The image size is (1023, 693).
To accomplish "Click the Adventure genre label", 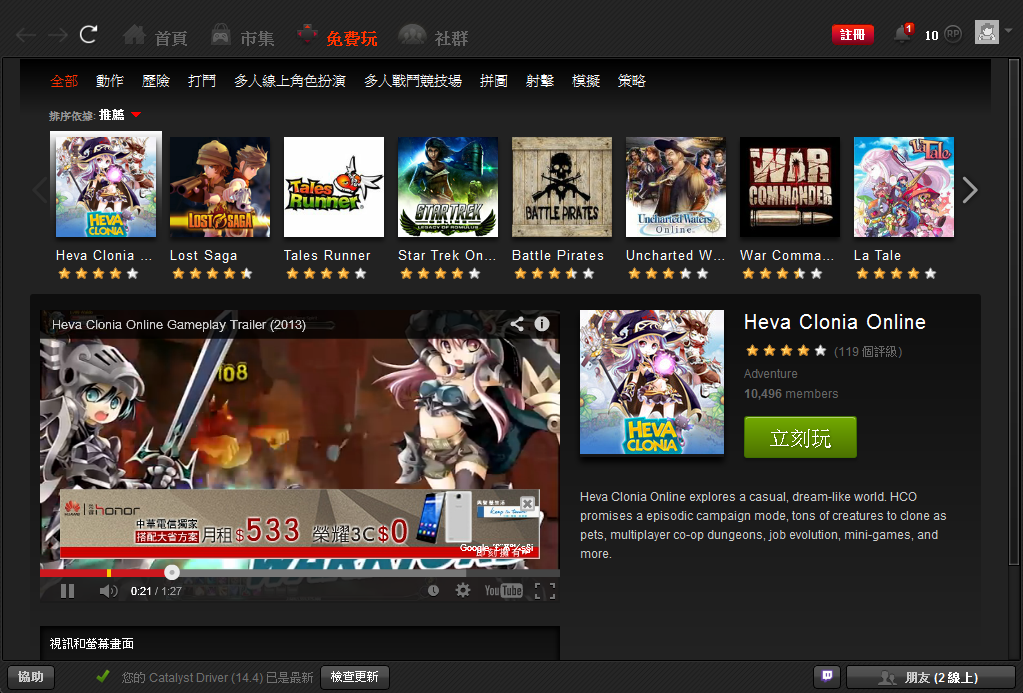I will click(771, 374).
